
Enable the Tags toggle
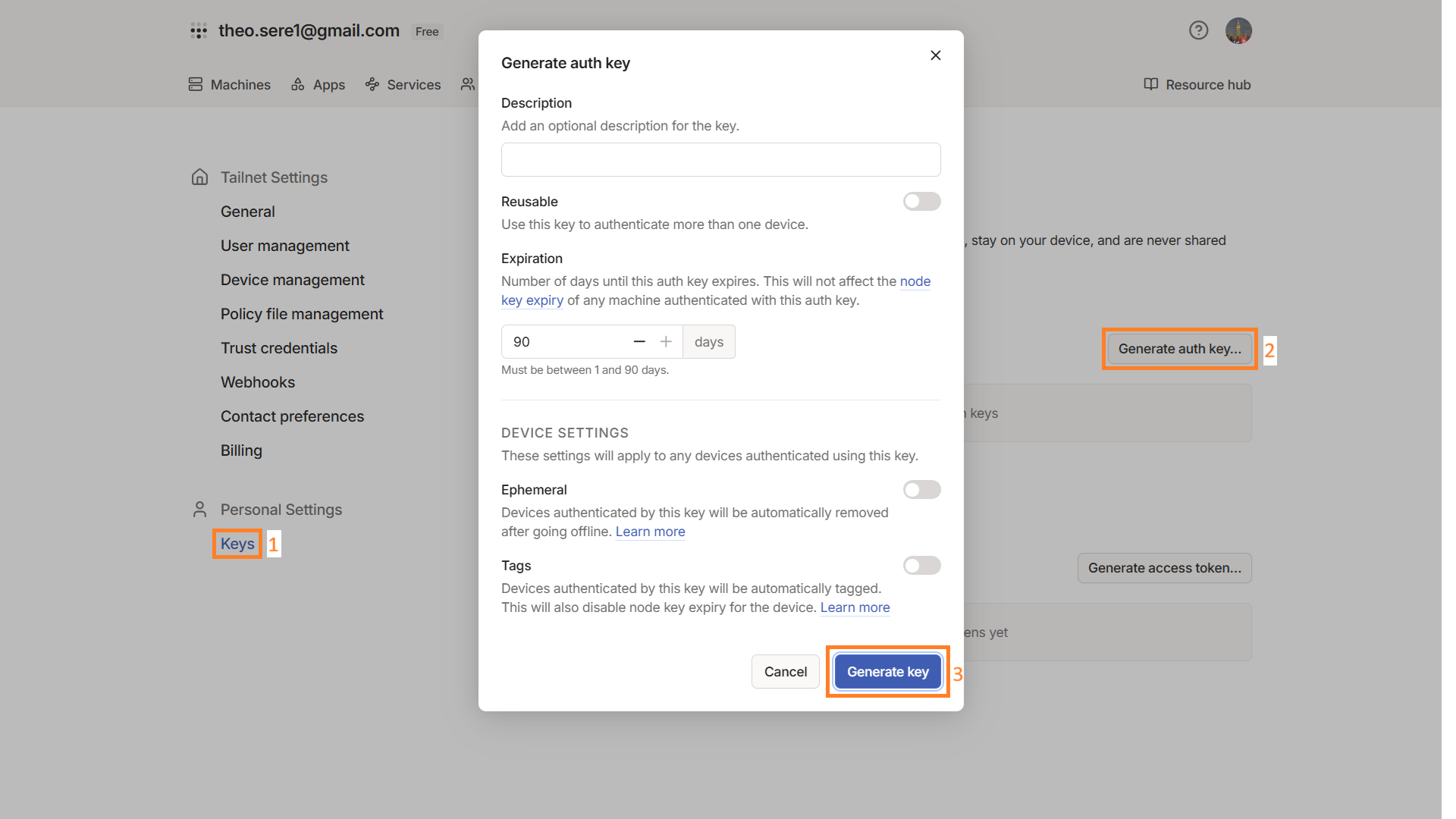point(921,566)
